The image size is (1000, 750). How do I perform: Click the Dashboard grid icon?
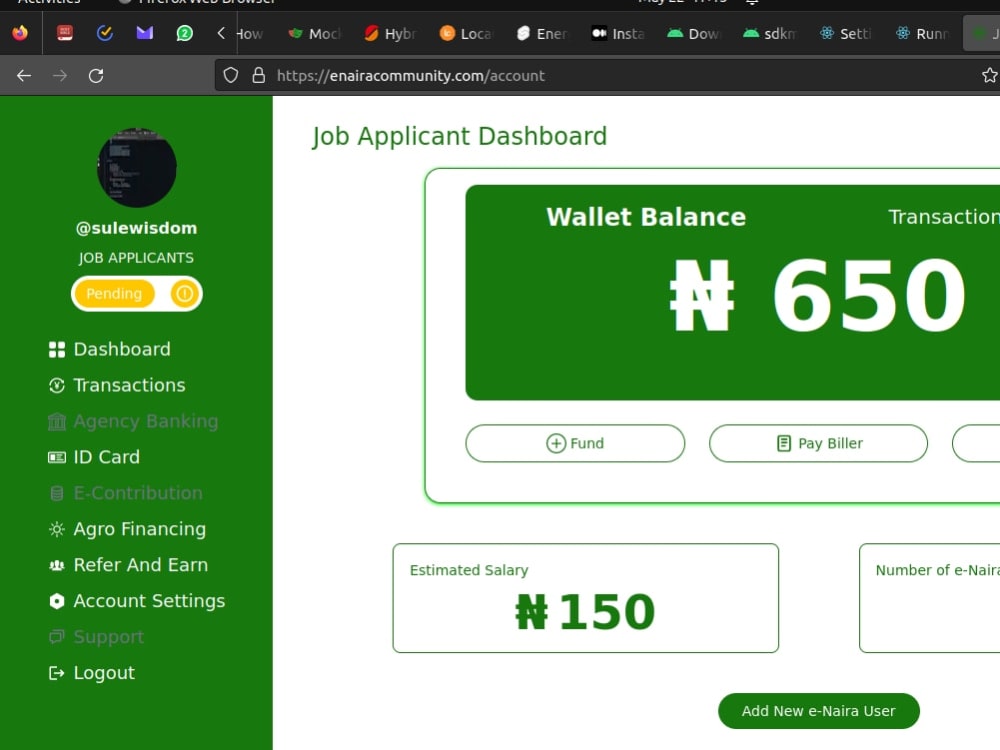pos(57,349)
